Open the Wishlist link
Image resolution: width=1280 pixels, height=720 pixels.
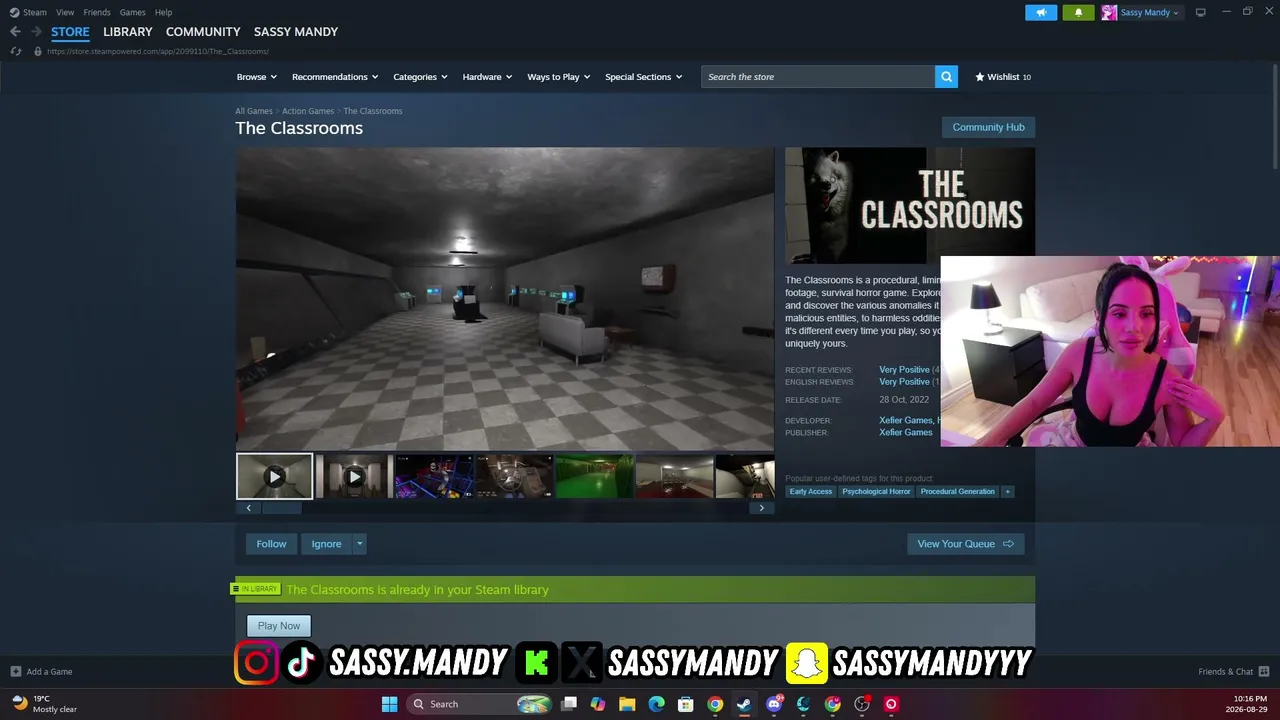coord(1003,77)
